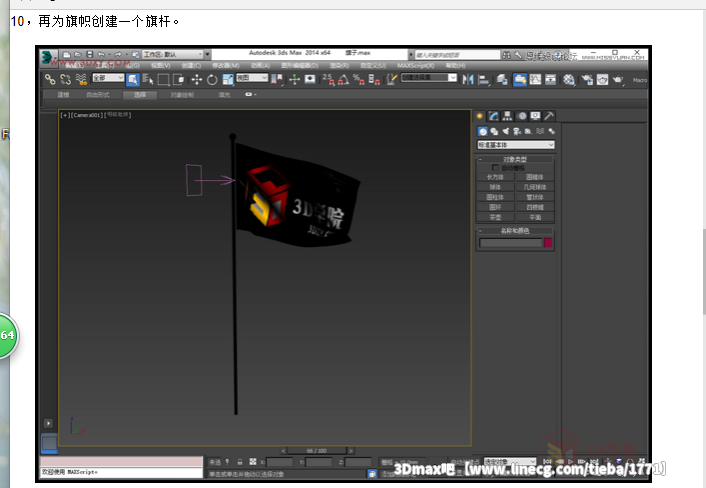The width and height of the screenshot is (706, 488).
Task: Open the Select by Name tool
Action: [148, 80]
